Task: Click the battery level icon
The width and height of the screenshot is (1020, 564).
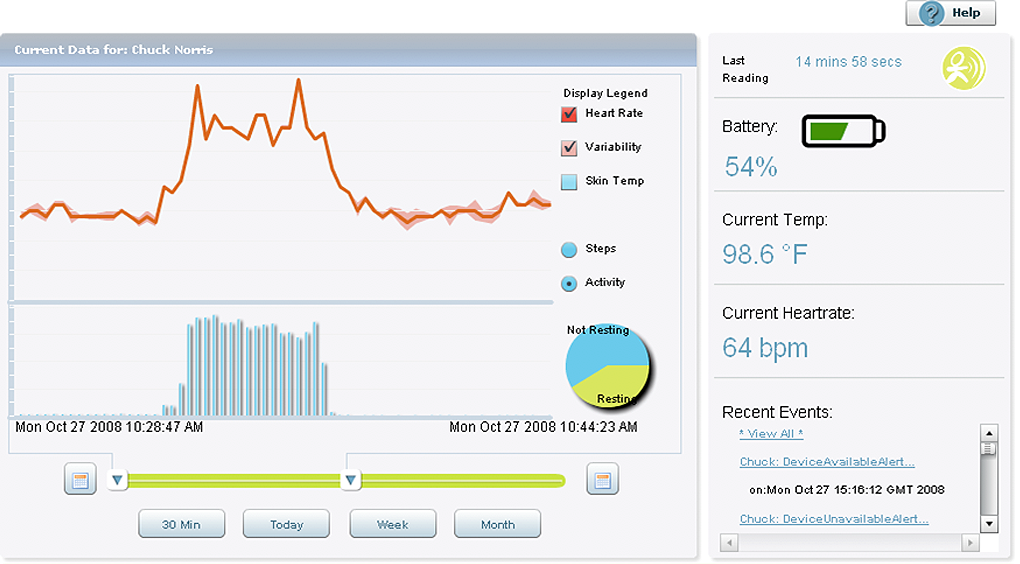Action: coord(843,131)
